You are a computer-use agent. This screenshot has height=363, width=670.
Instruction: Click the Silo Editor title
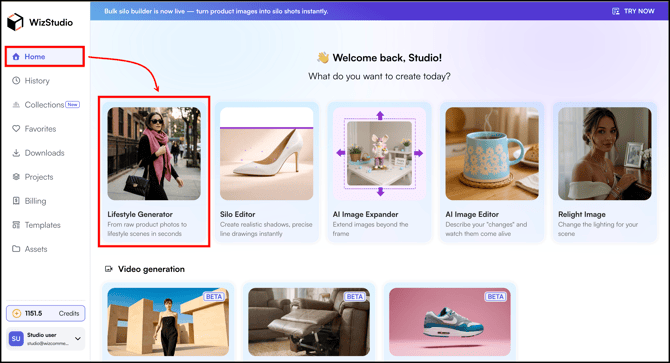(238, 214)
